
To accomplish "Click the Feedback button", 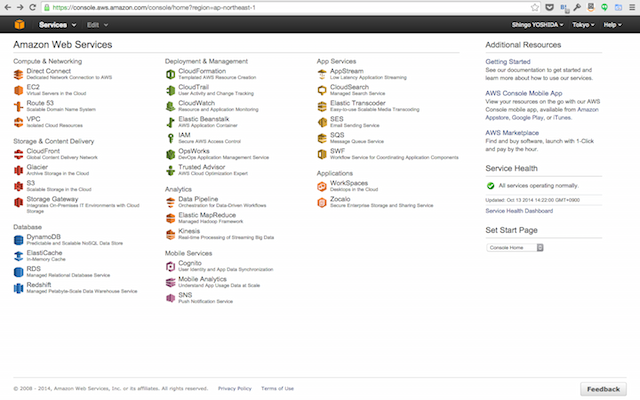I will [603, 389].
